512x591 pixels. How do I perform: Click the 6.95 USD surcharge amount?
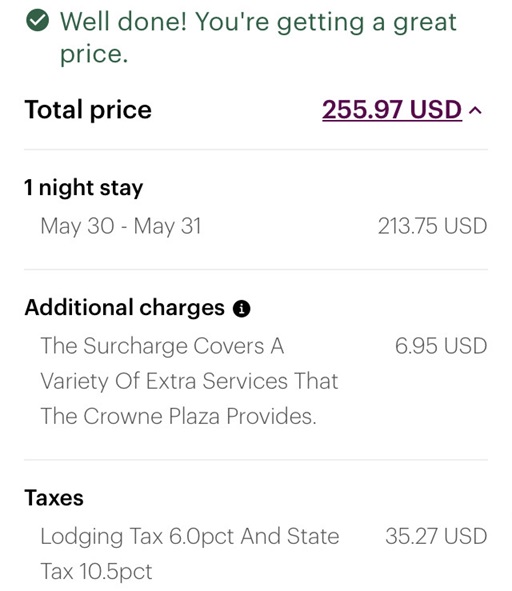point(441,346)
